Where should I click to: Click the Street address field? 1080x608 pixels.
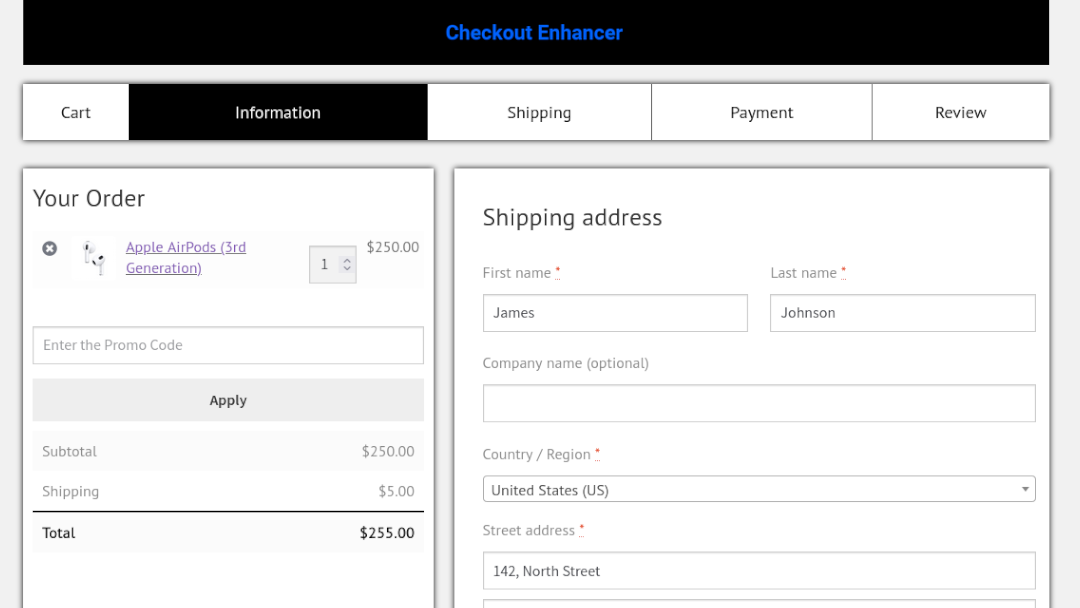[x=759, y=570]
